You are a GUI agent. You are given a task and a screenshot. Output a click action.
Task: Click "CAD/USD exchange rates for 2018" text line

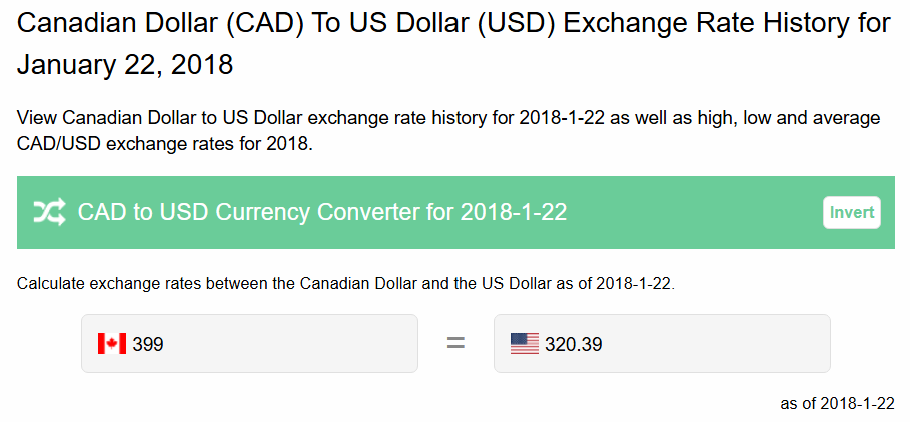(x=165, y=143)
